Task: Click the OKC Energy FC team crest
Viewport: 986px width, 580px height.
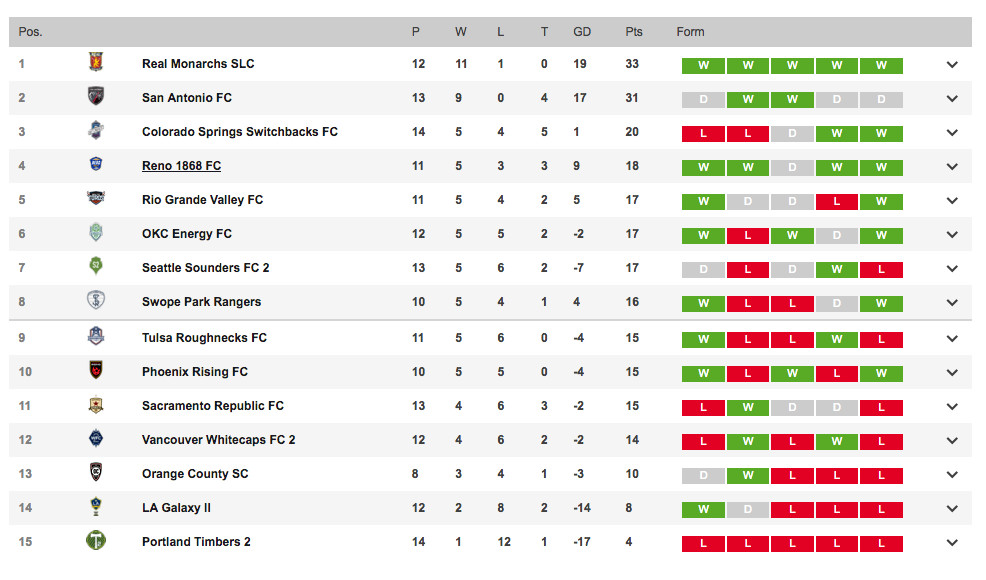Action: tap(96, 233)
